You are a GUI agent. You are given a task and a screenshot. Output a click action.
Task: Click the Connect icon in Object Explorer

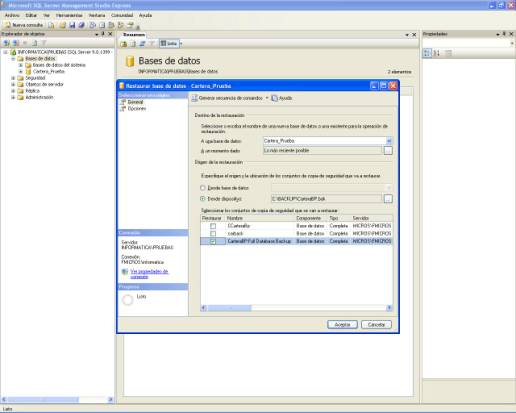coord(6,43)
